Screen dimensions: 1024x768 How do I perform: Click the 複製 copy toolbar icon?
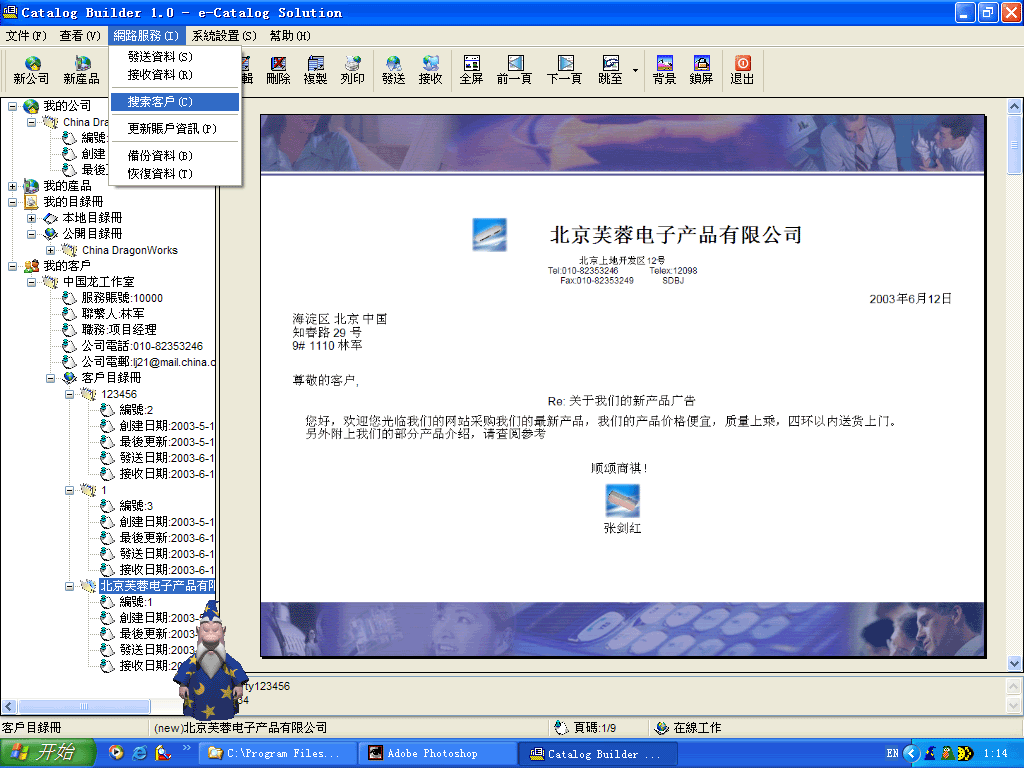[x=315, y=70]
